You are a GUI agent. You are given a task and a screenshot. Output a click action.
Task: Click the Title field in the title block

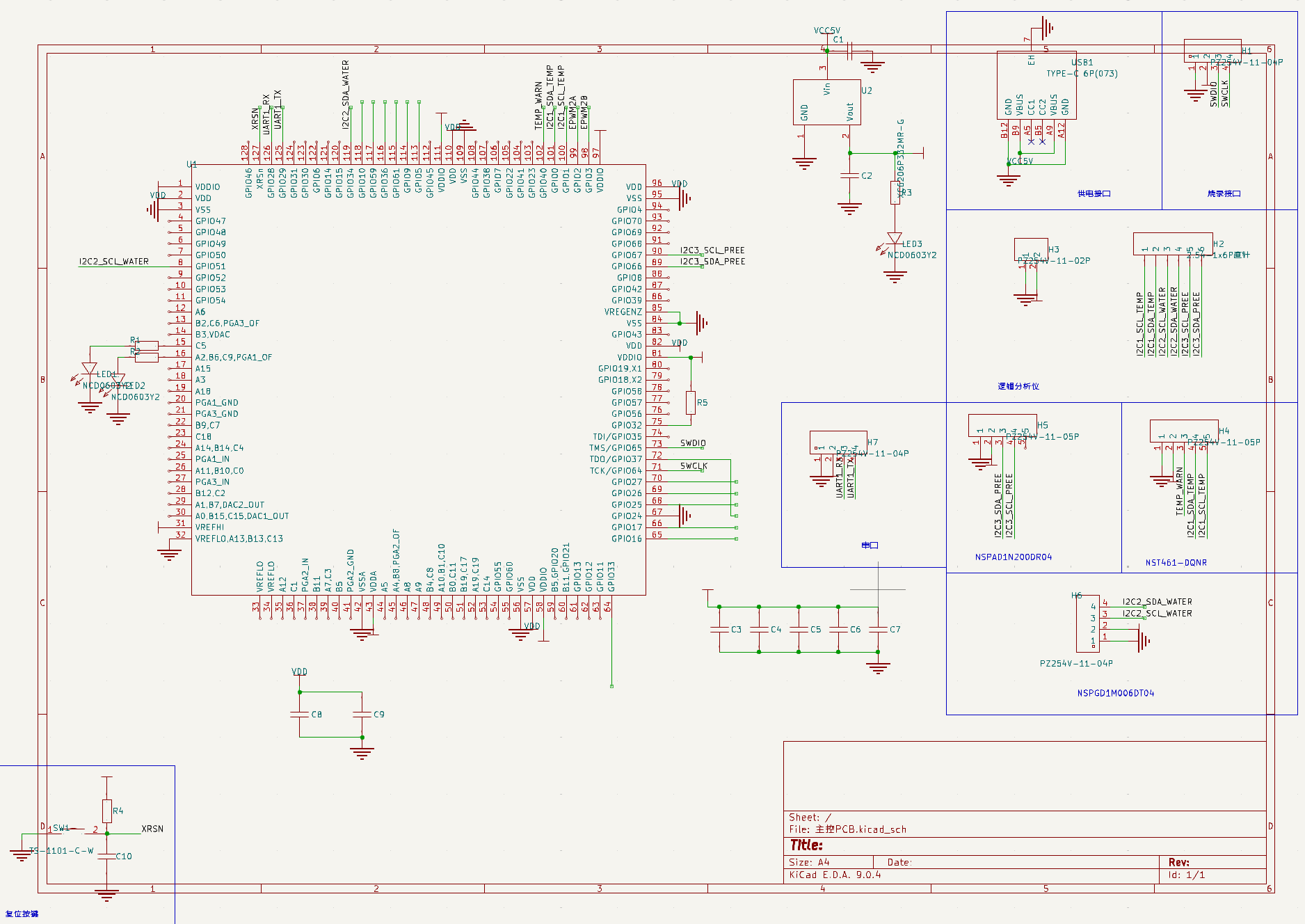coord(807,845)
